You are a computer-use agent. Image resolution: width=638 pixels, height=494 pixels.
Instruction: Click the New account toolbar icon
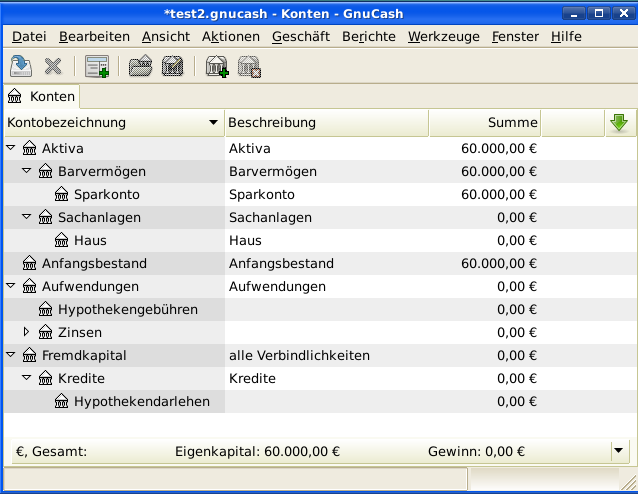[216, 67]
